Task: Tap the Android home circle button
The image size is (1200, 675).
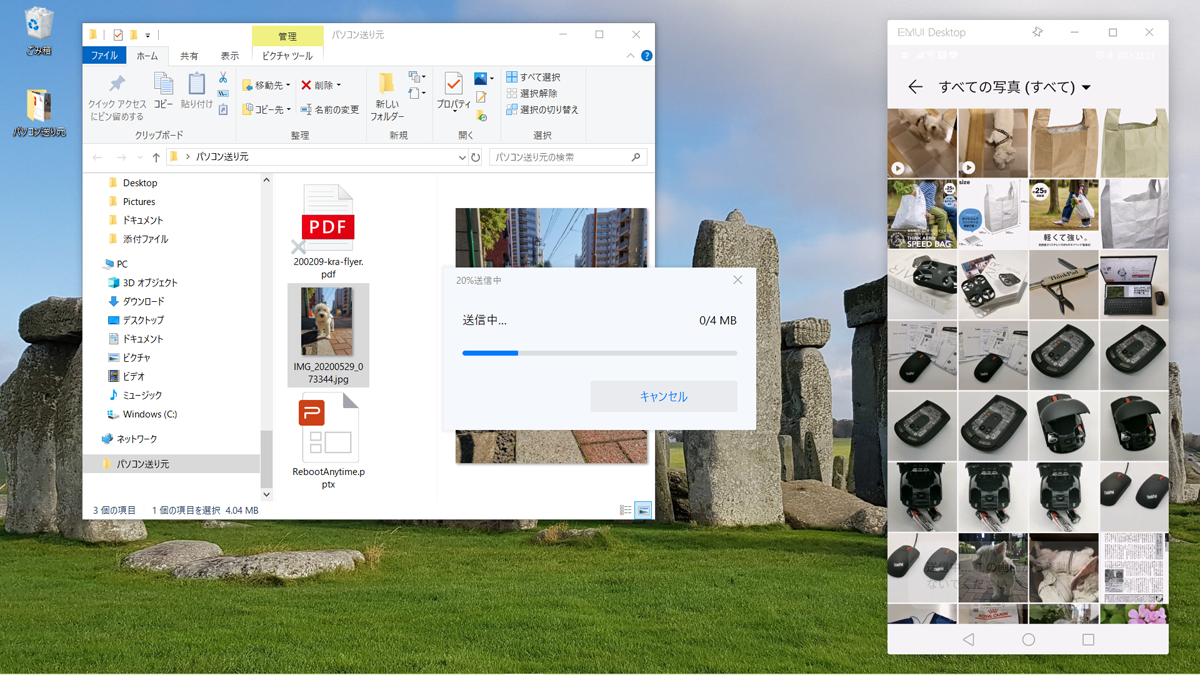Action: pos(1028,639)
